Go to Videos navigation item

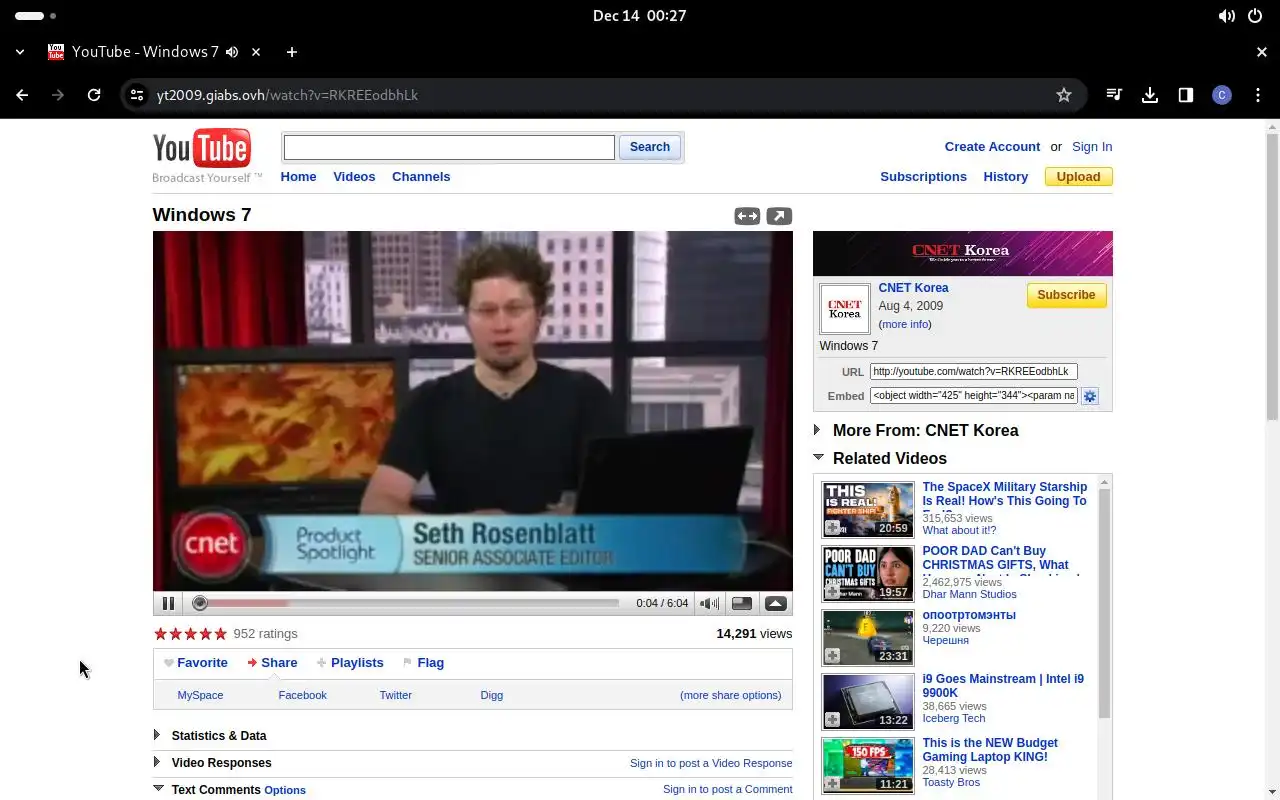pyautogui.click(x=354, y=176)
